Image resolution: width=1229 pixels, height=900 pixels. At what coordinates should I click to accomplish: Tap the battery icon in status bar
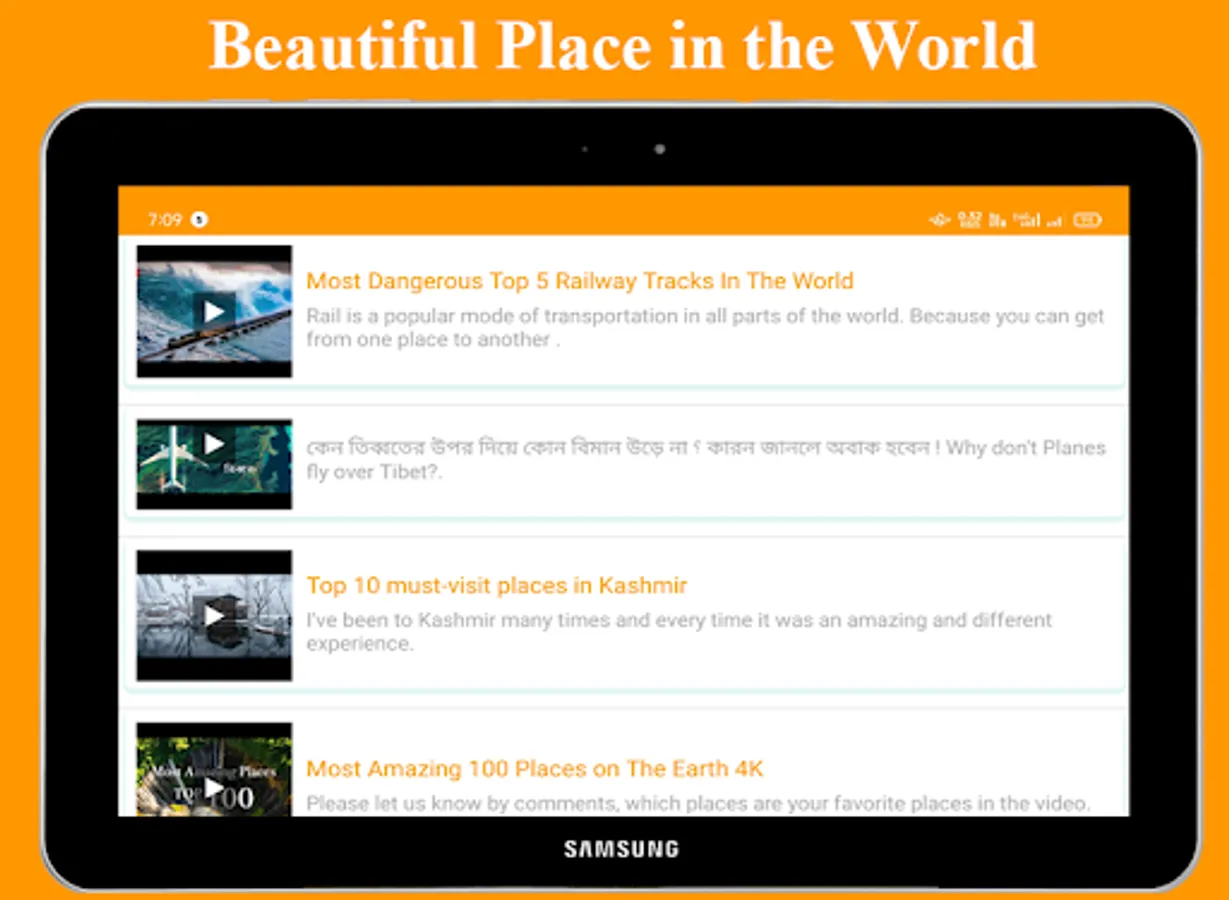1087,220
